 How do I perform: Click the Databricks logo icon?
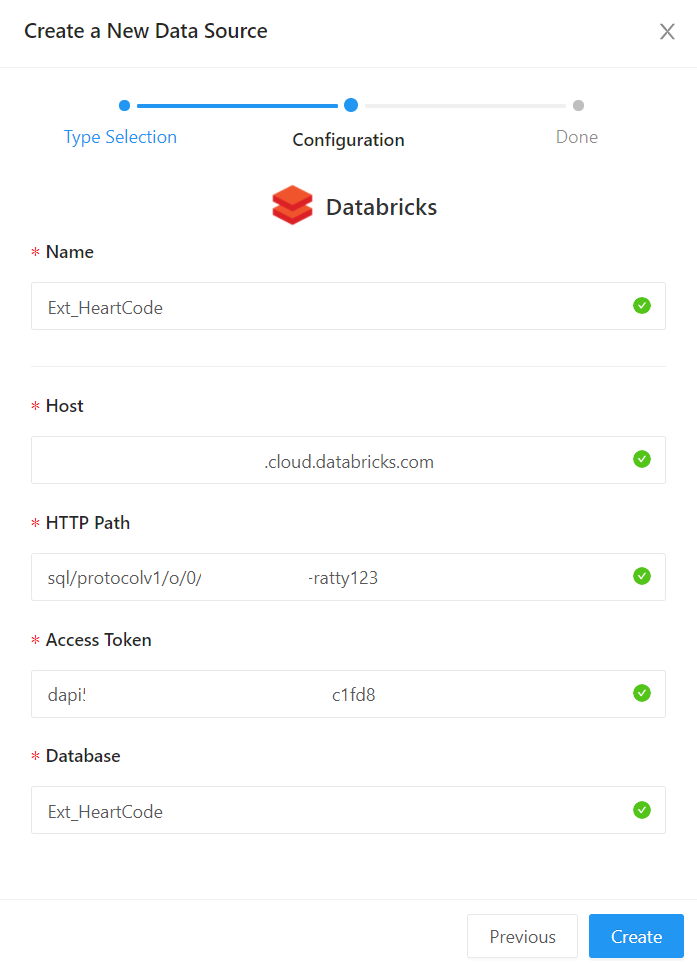(292, 206)
